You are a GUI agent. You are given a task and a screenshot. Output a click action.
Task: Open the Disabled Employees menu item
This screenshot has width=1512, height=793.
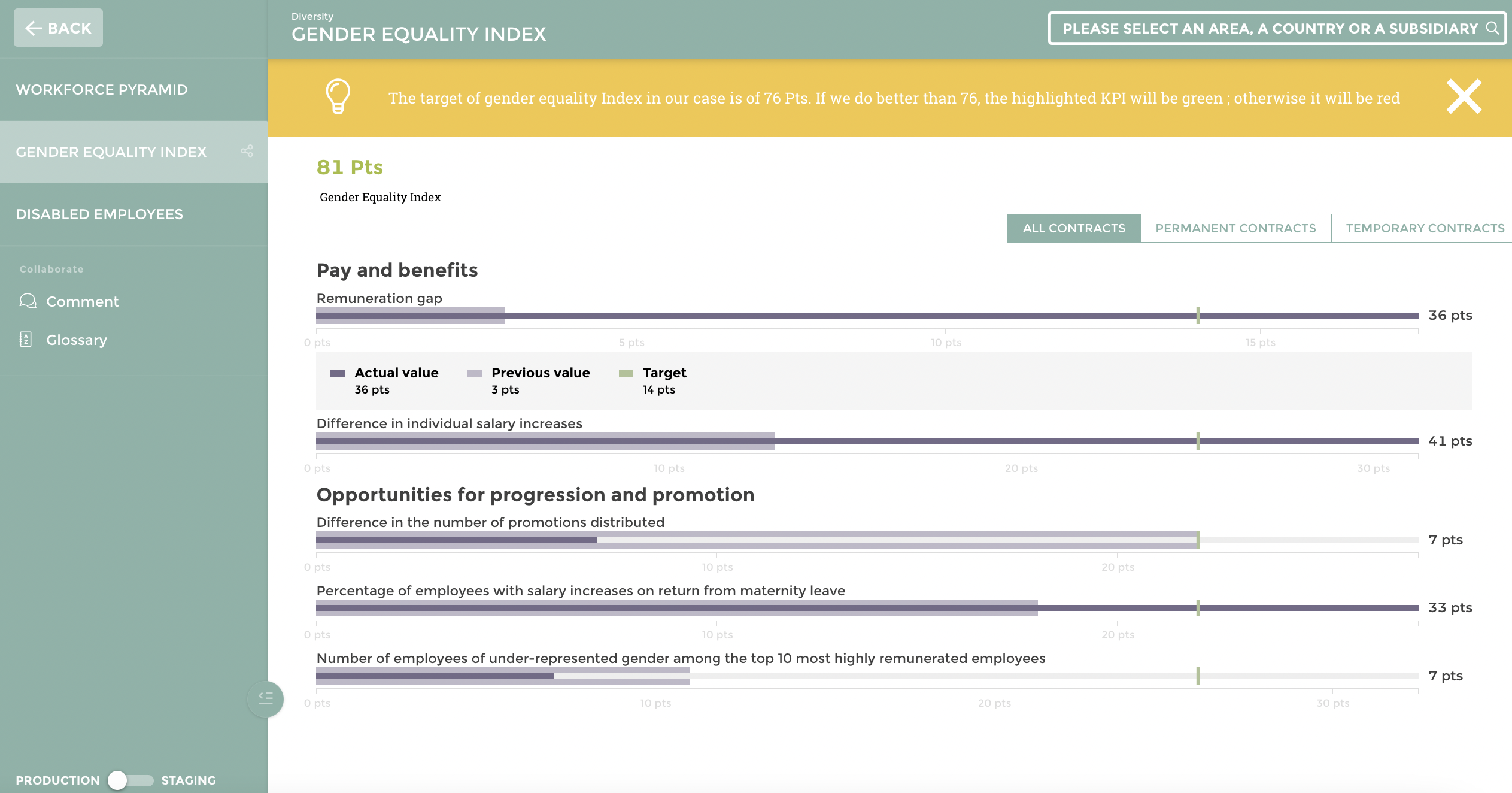(99, 214)
